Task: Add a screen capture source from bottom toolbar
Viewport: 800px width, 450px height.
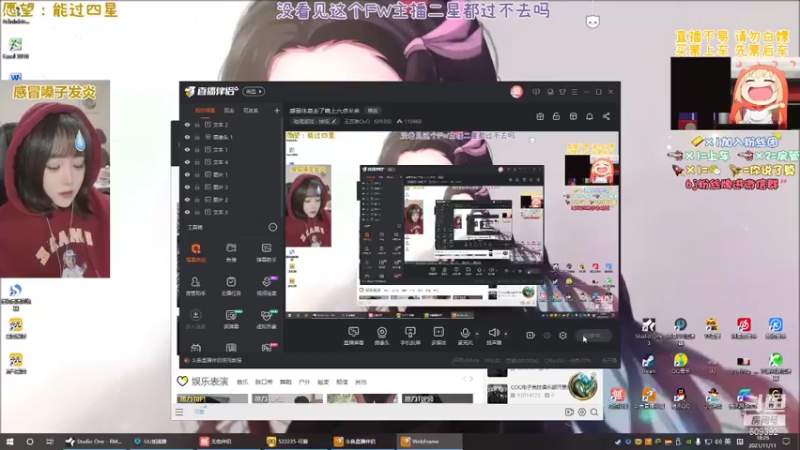Action: point(354,336)
